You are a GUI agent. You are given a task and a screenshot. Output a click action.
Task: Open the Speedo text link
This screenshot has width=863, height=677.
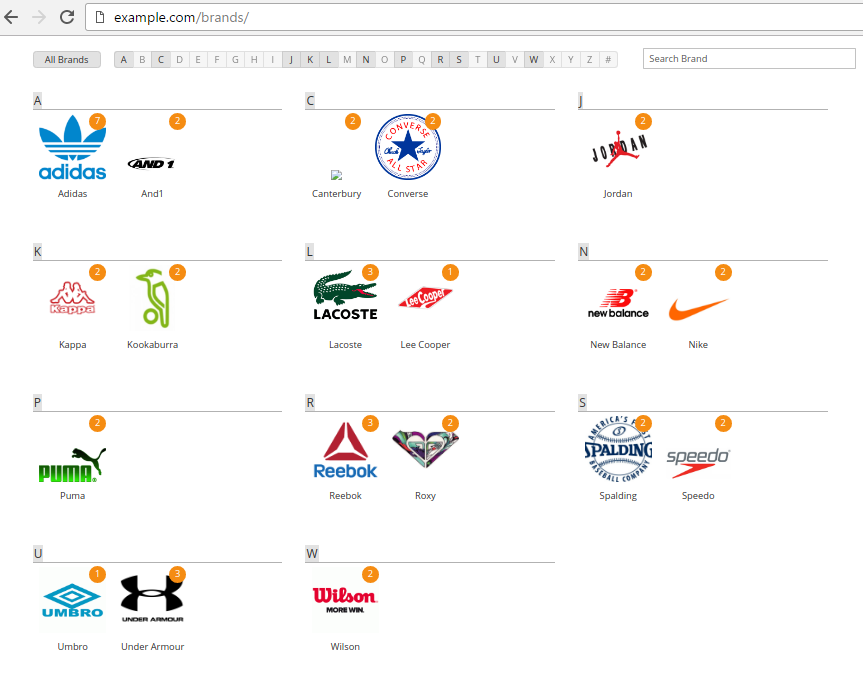point(698,495)
